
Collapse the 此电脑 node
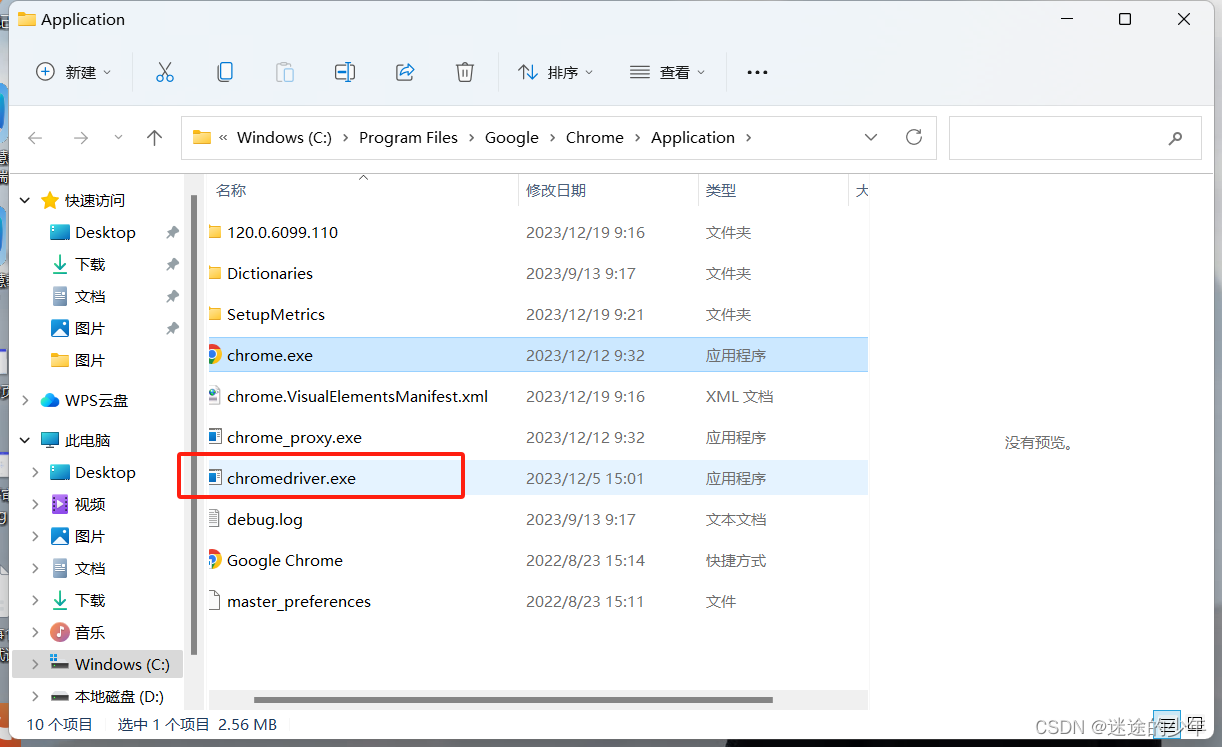click(x=25, y=440)
